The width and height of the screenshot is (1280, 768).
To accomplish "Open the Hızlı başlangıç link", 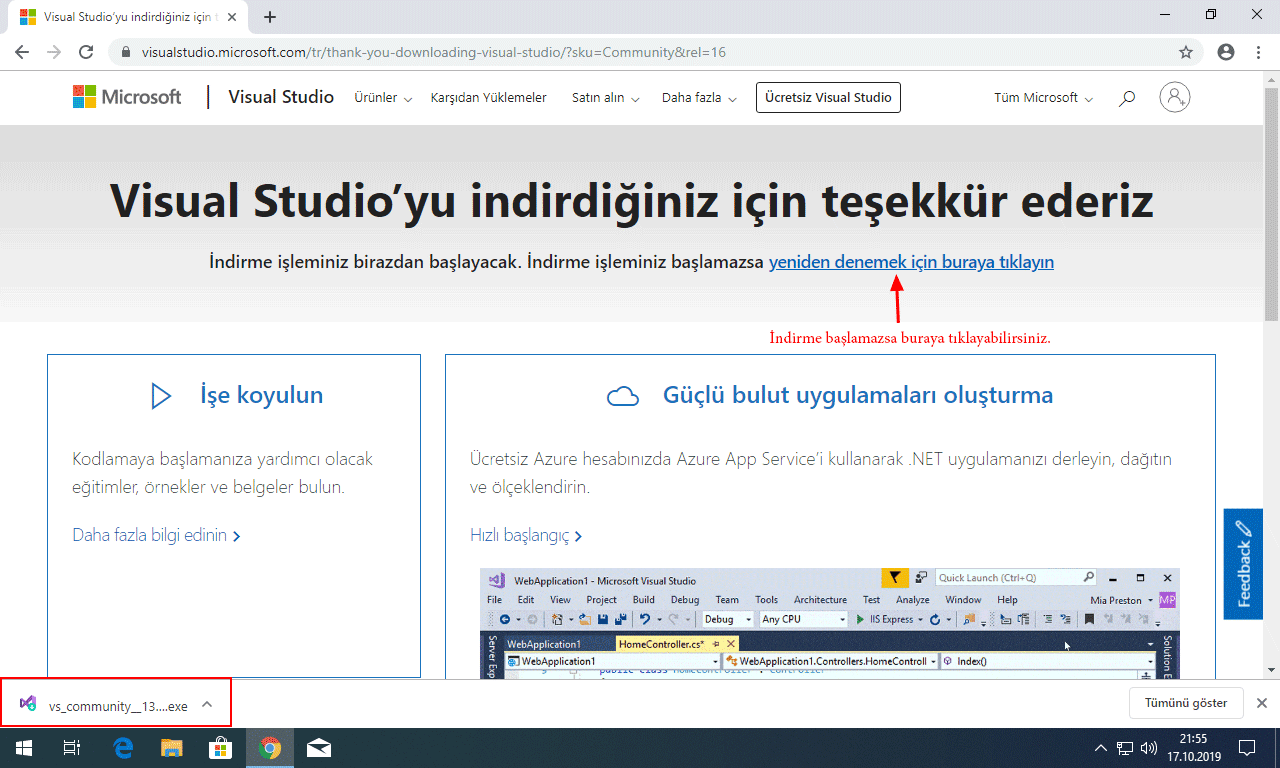I will 526,535.
